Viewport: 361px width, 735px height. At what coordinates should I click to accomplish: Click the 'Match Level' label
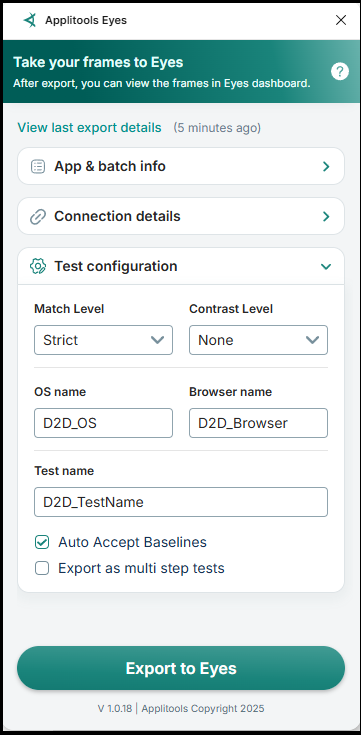point(69,309)
